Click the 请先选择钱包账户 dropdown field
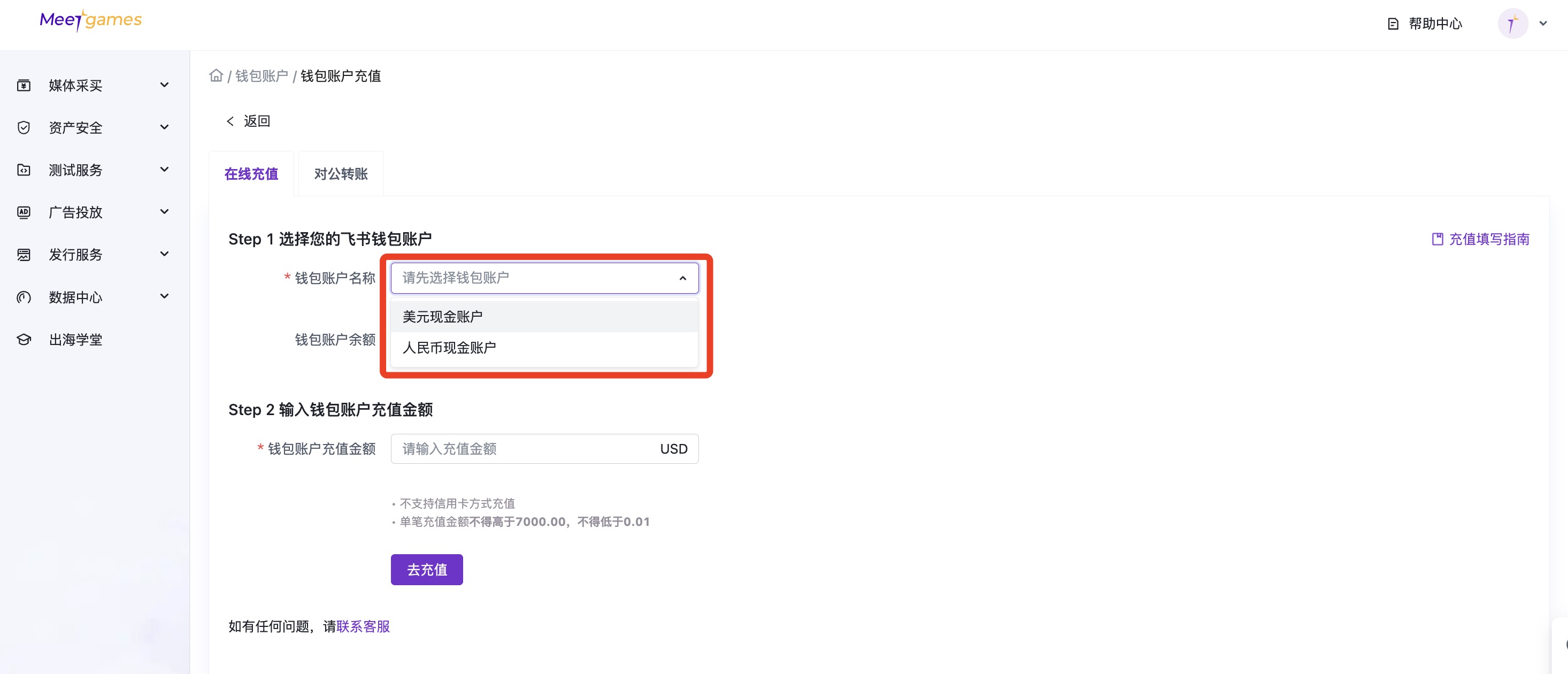 tap(544, 278)
